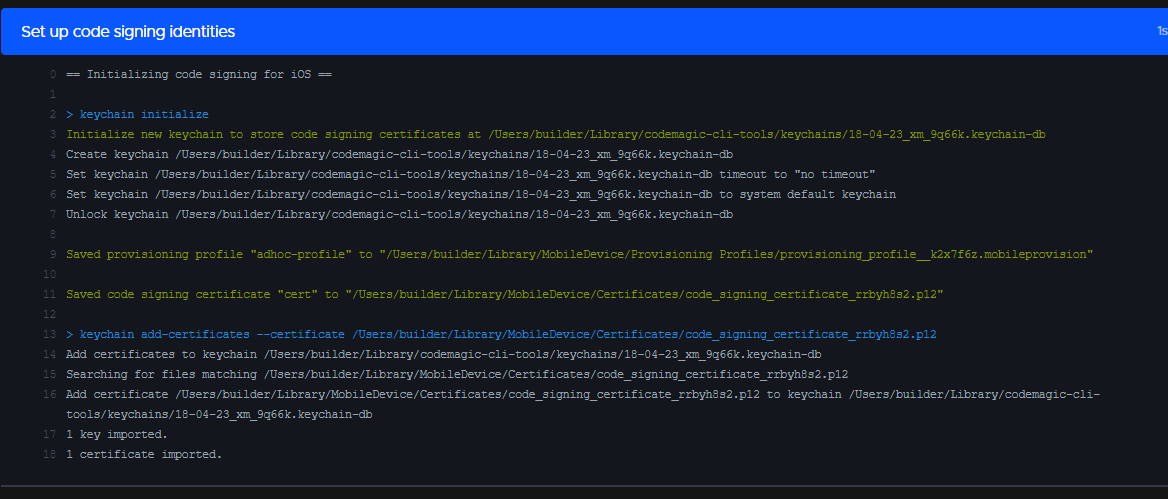Click the "> keychain add-certificates --certificate" command line
1168x499 pixels.
pos(501,335)
